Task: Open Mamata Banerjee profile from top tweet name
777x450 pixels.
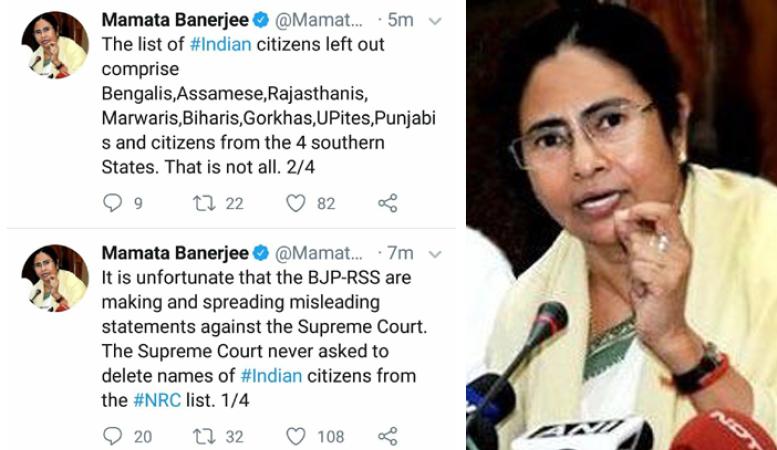Action: click(x=175, y=20)
